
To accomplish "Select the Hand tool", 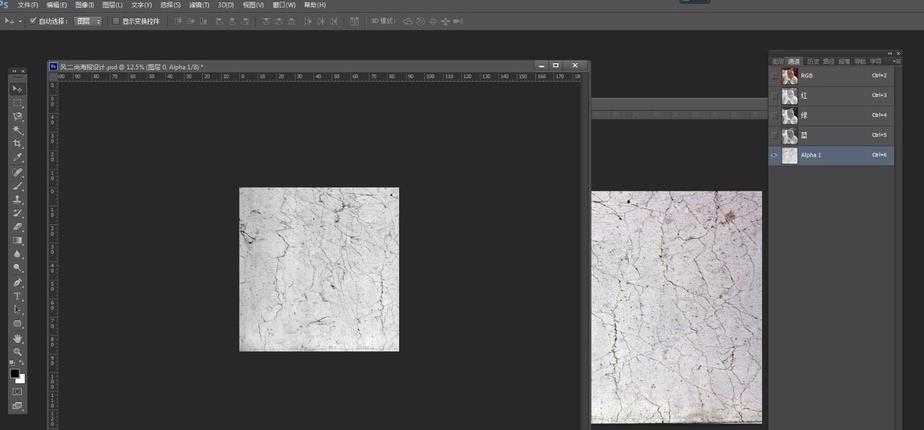I will tap(17, 338).
